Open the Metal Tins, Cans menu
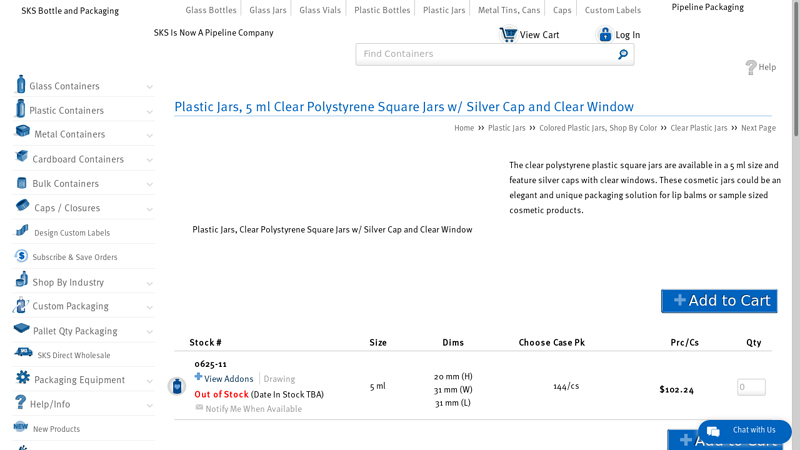 point(509,10)
